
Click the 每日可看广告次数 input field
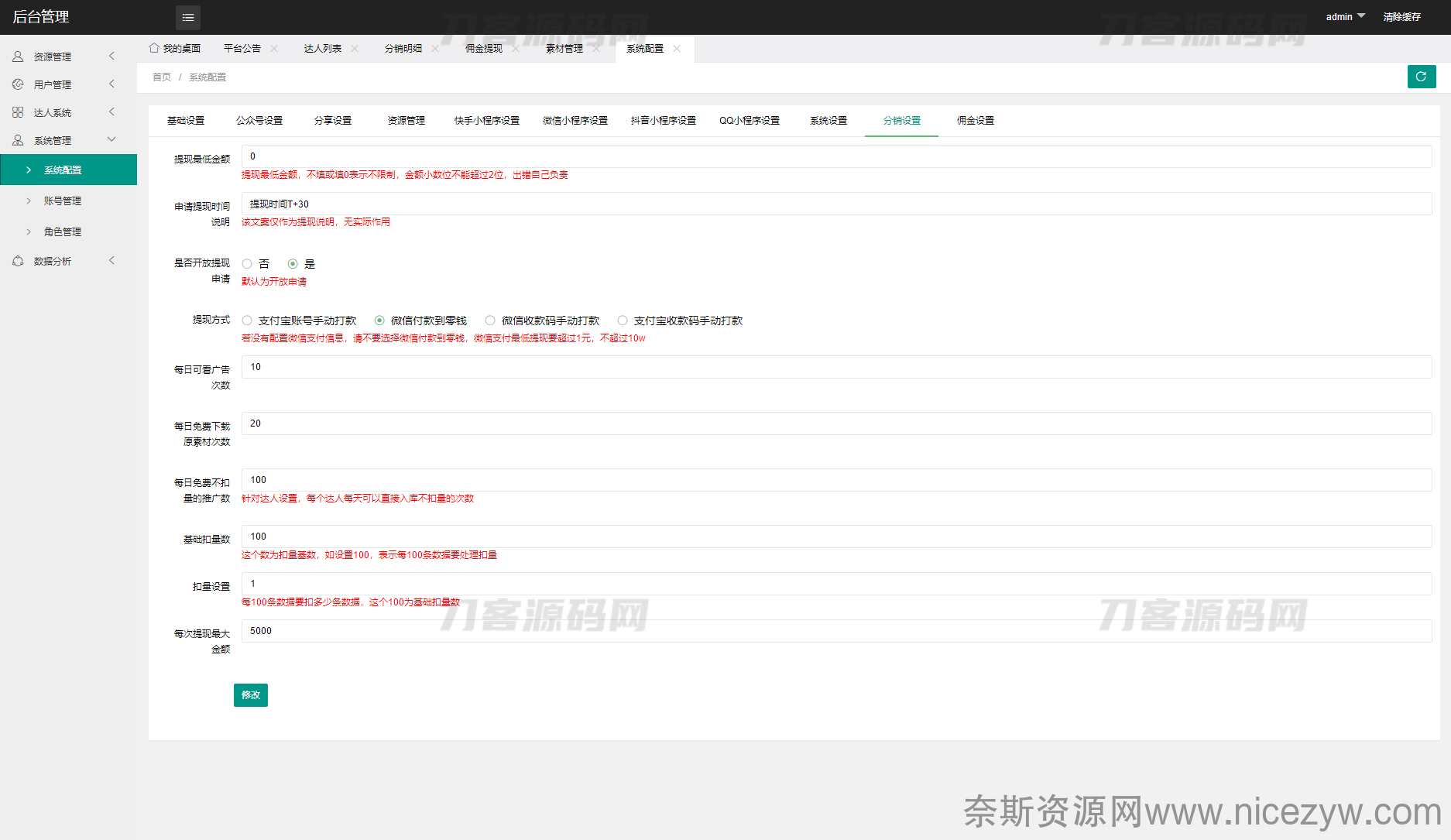[x=836, y=367]
